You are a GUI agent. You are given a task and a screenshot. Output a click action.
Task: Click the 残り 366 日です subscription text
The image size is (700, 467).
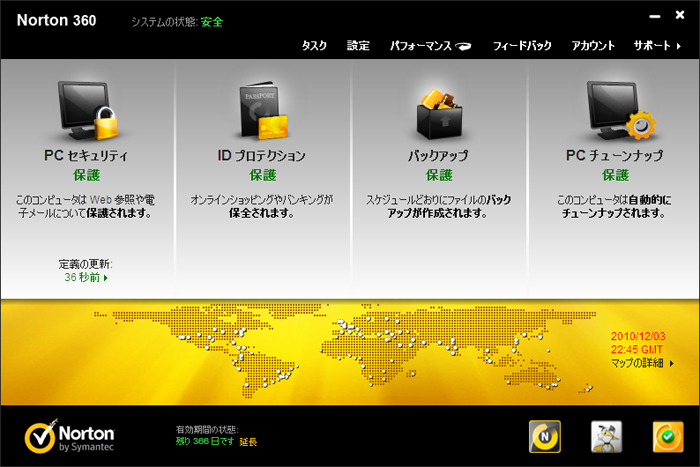(x=204, y=442)
